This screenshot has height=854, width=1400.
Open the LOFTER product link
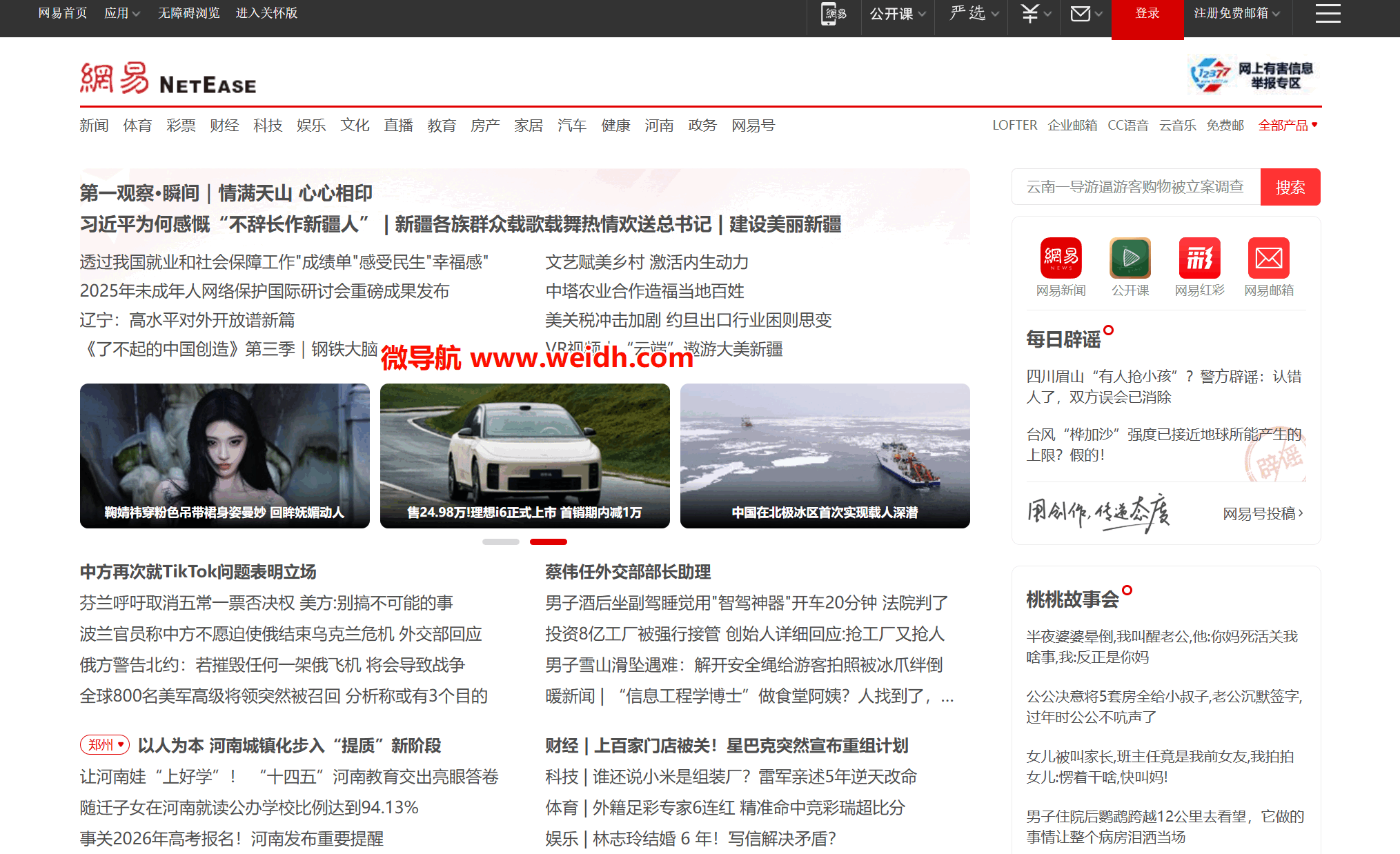[x=1014, y=126]
